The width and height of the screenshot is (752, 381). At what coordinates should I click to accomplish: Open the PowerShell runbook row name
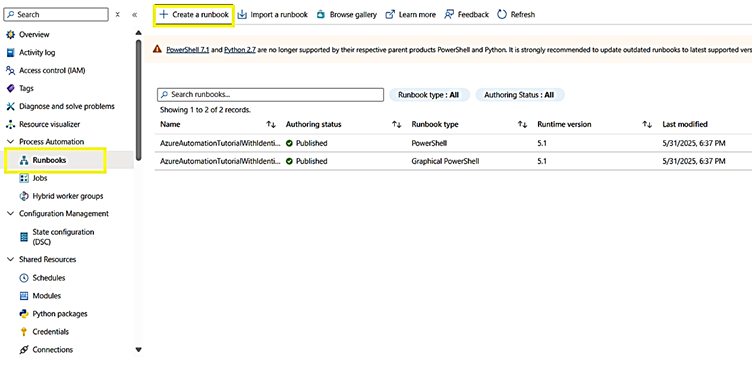pyautogui.click(x=220, y=143)
